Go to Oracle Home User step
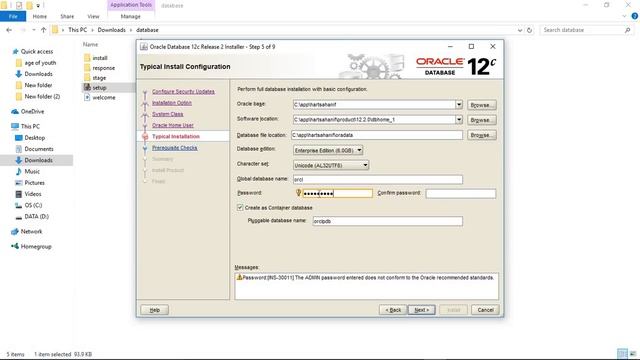 click(x=173, y=125)
